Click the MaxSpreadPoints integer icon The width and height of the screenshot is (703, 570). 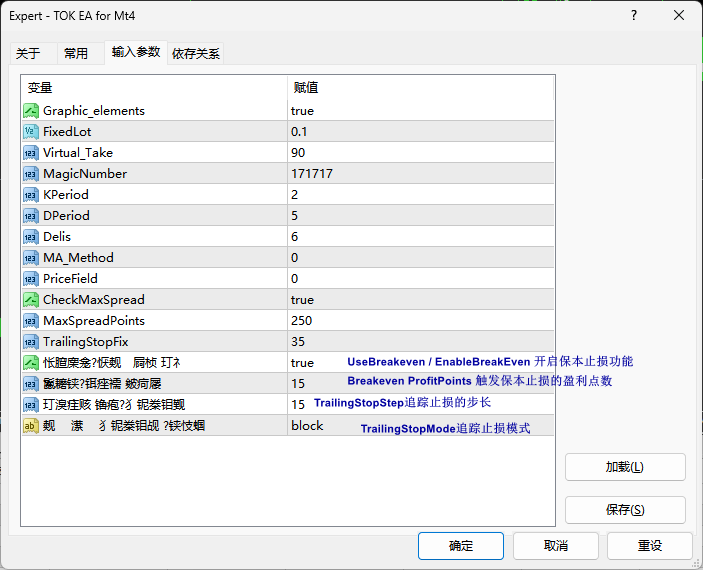click(31, 321)
